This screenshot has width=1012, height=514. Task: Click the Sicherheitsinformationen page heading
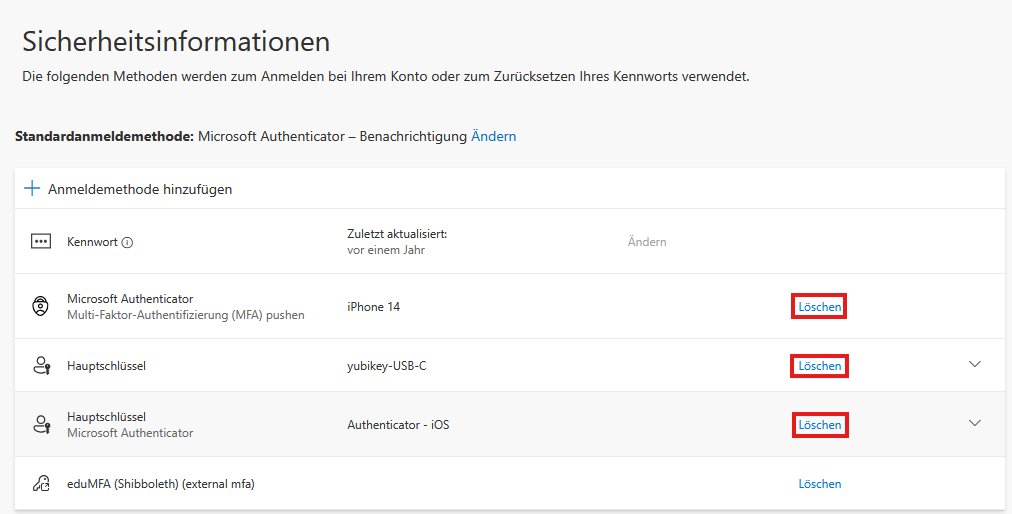click(x=176, y=42)
